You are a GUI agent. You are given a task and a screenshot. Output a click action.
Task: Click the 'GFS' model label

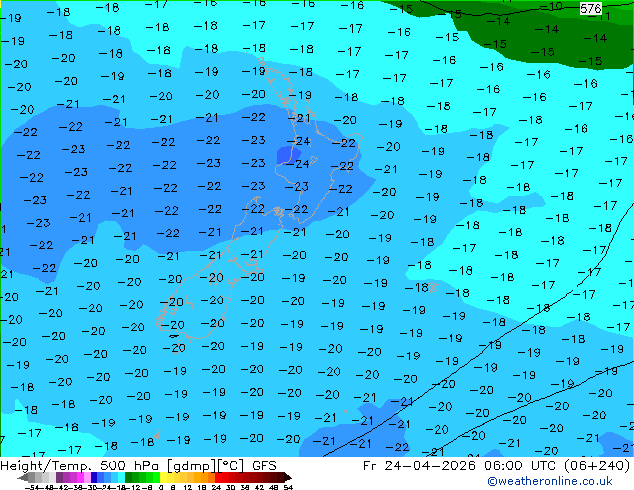[x=264, y=466]
